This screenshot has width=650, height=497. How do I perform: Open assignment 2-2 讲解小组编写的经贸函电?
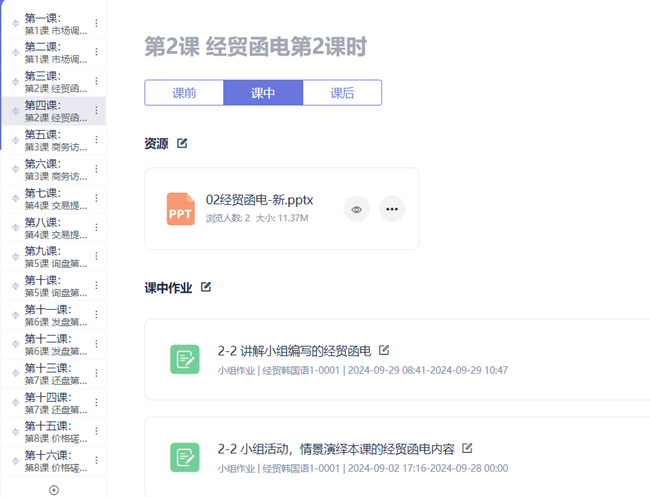pyautogui.click(x=294, y=351)
